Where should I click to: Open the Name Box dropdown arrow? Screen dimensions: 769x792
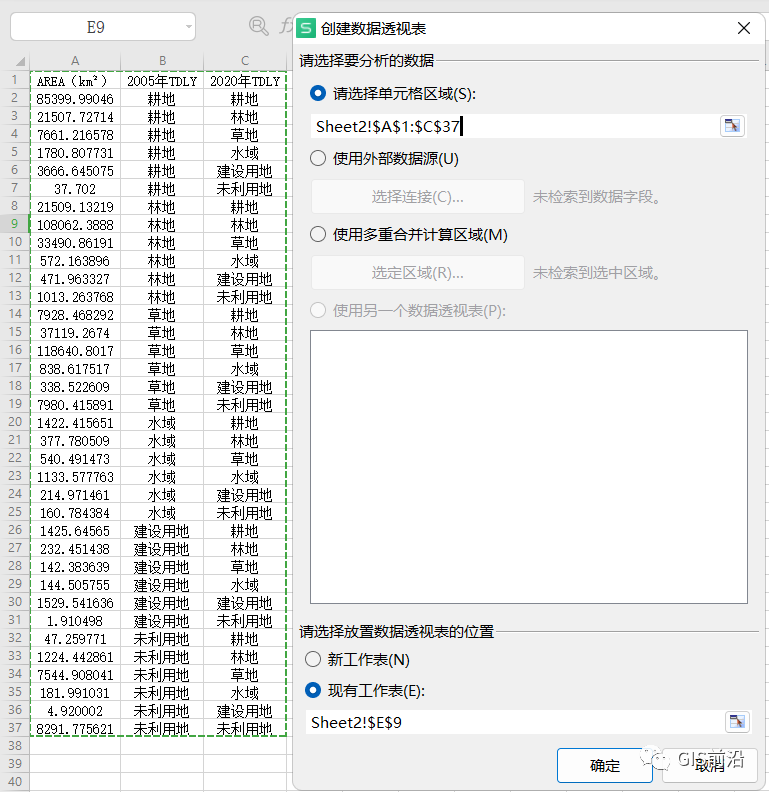[188, 27]
